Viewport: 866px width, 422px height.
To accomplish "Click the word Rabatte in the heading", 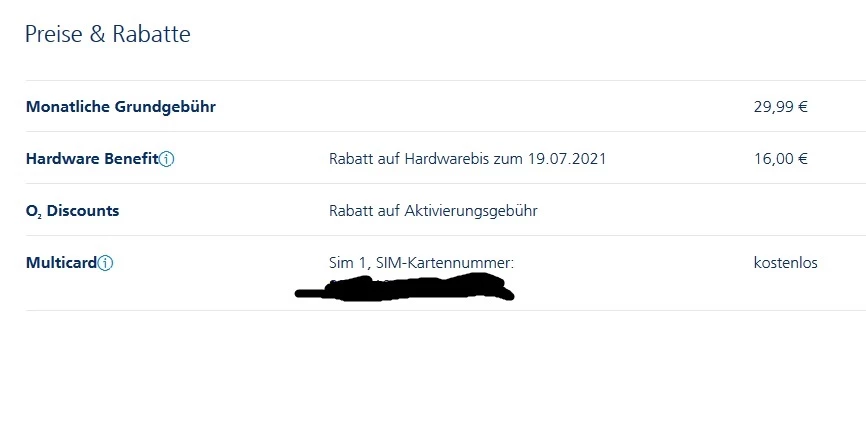I will 152,34.
